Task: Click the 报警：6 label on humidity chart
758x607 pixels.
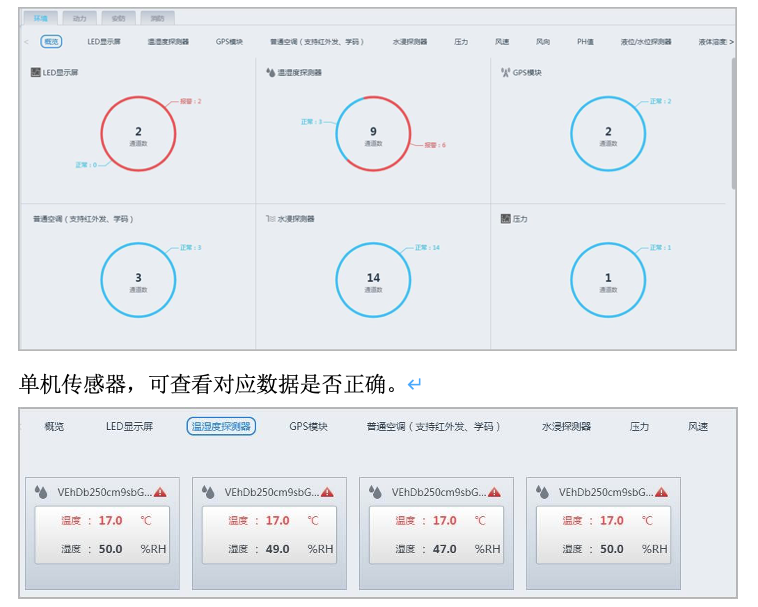Action: [435, 146]
